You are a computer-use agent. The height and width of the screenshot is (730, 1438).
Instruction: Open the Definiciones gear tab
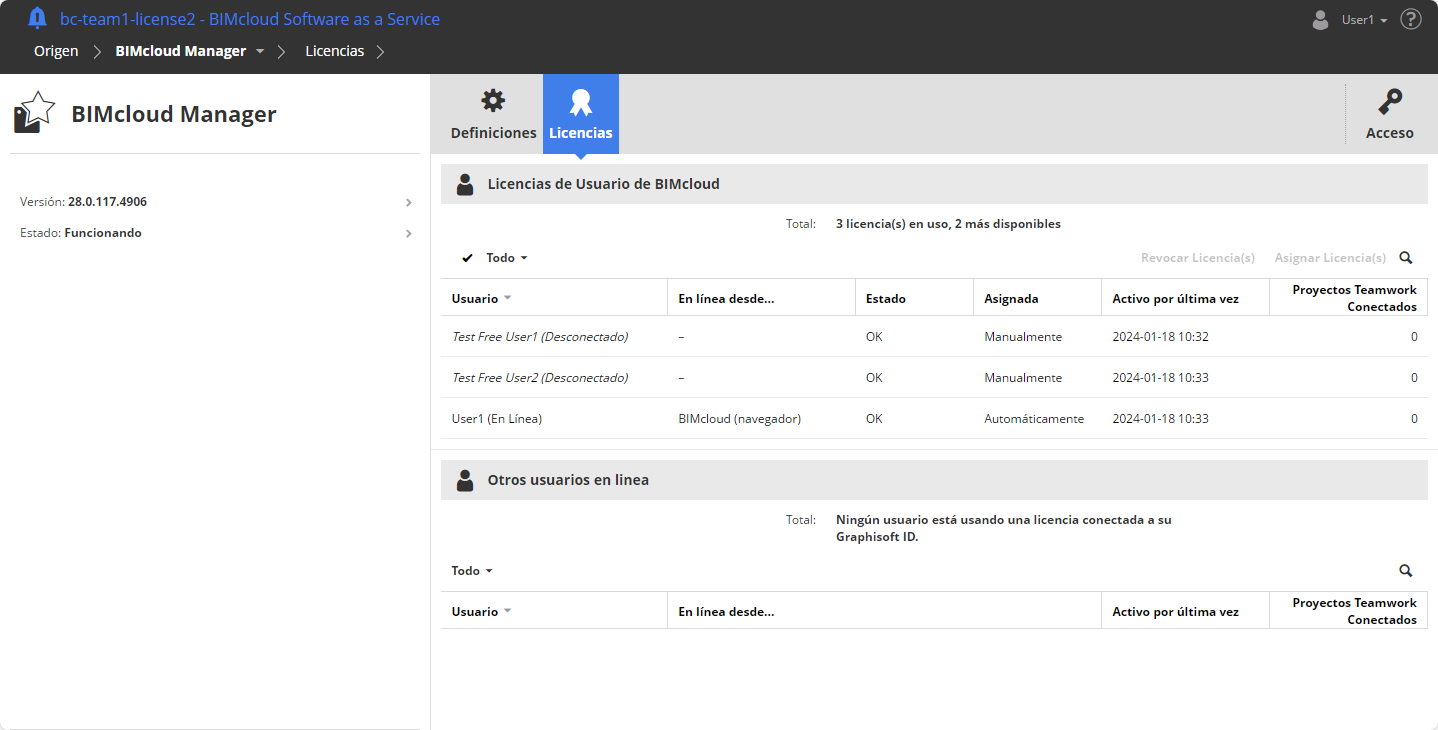pos(493,114)
